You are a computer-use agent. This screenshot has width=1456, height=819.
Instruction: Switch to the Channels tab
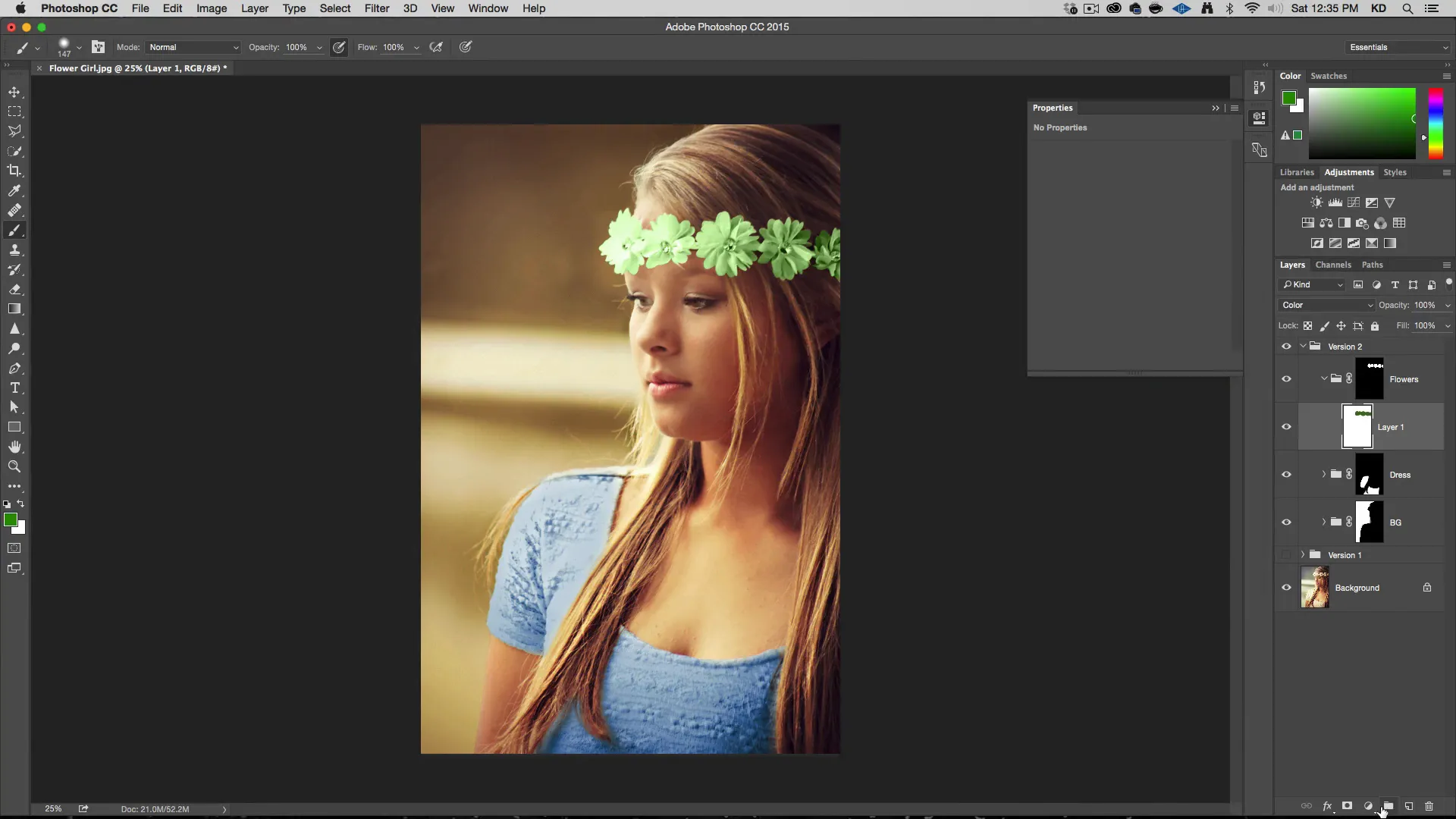1333,264
